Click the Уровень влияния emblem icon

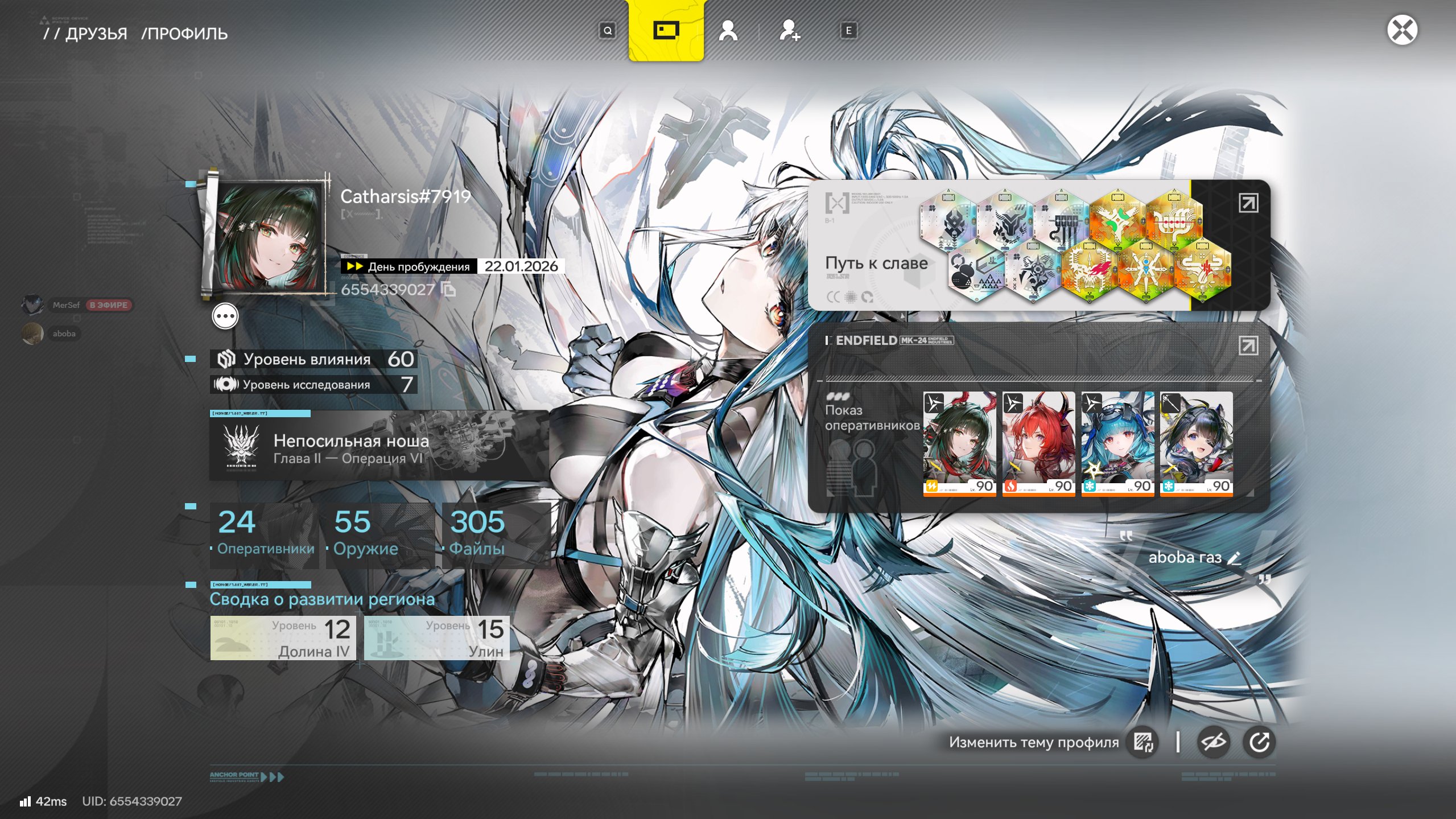226,359
